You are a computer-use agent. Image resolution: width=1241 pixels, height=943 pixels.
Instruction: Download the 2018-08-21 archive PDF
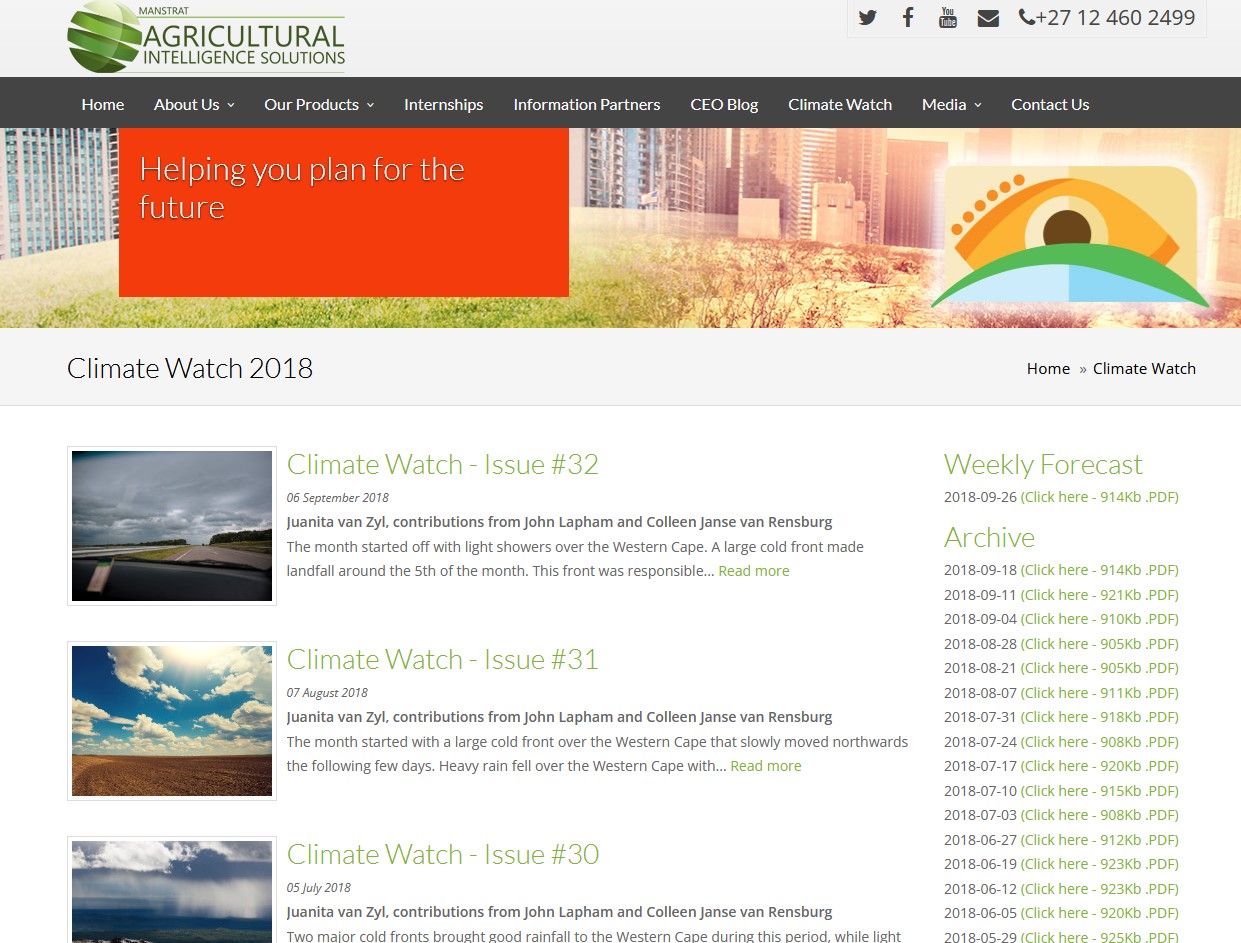pos(1099,668)
